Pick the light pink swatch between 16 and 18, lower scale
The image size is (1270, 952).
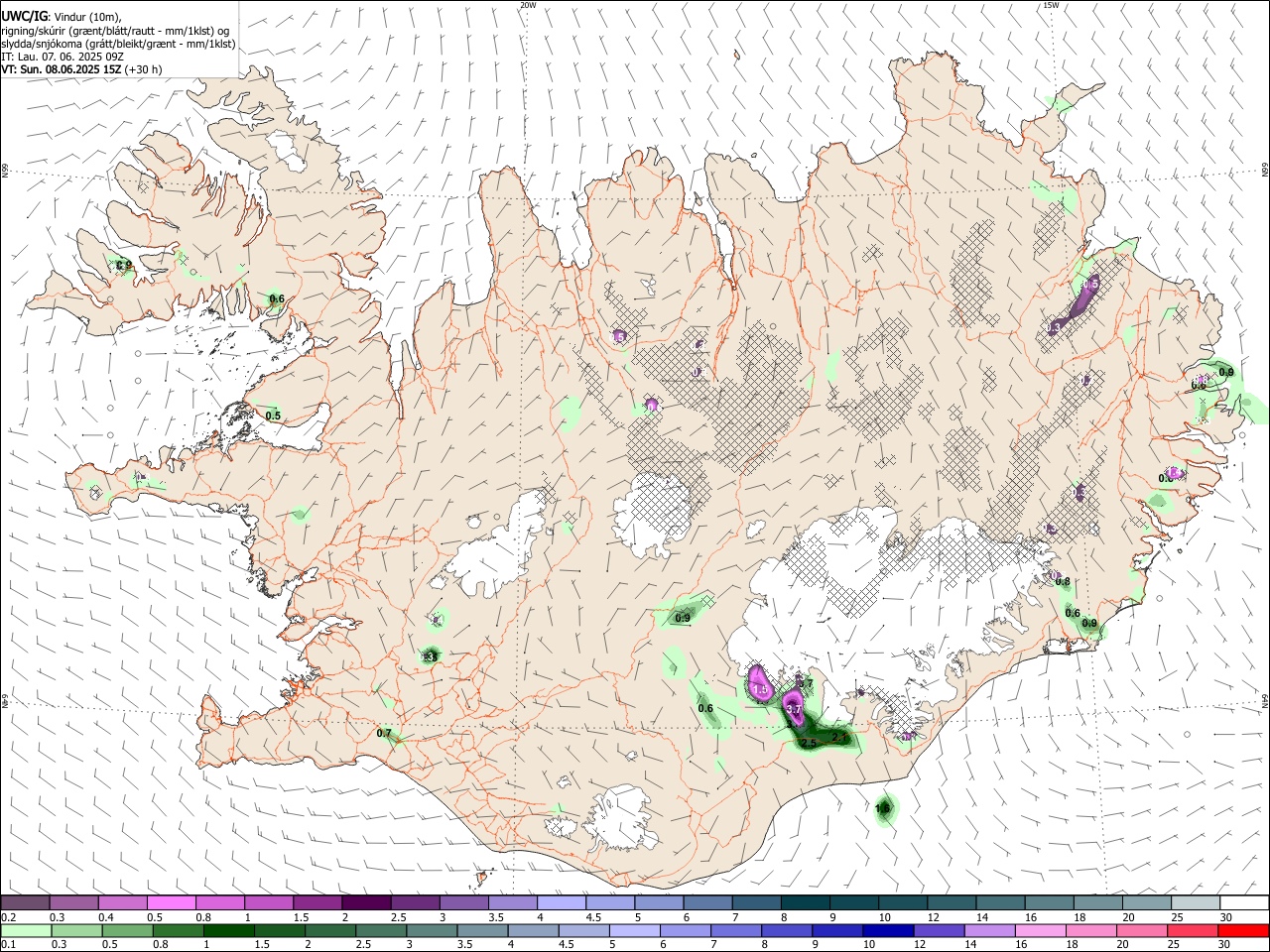(1041, 930)
